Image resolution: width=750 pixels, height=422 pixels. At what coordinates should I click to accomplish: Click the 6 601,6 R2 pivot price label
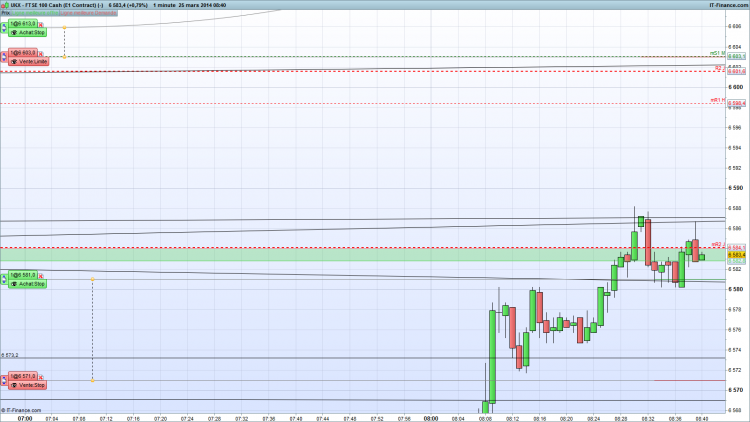click(x=737, y=71)
